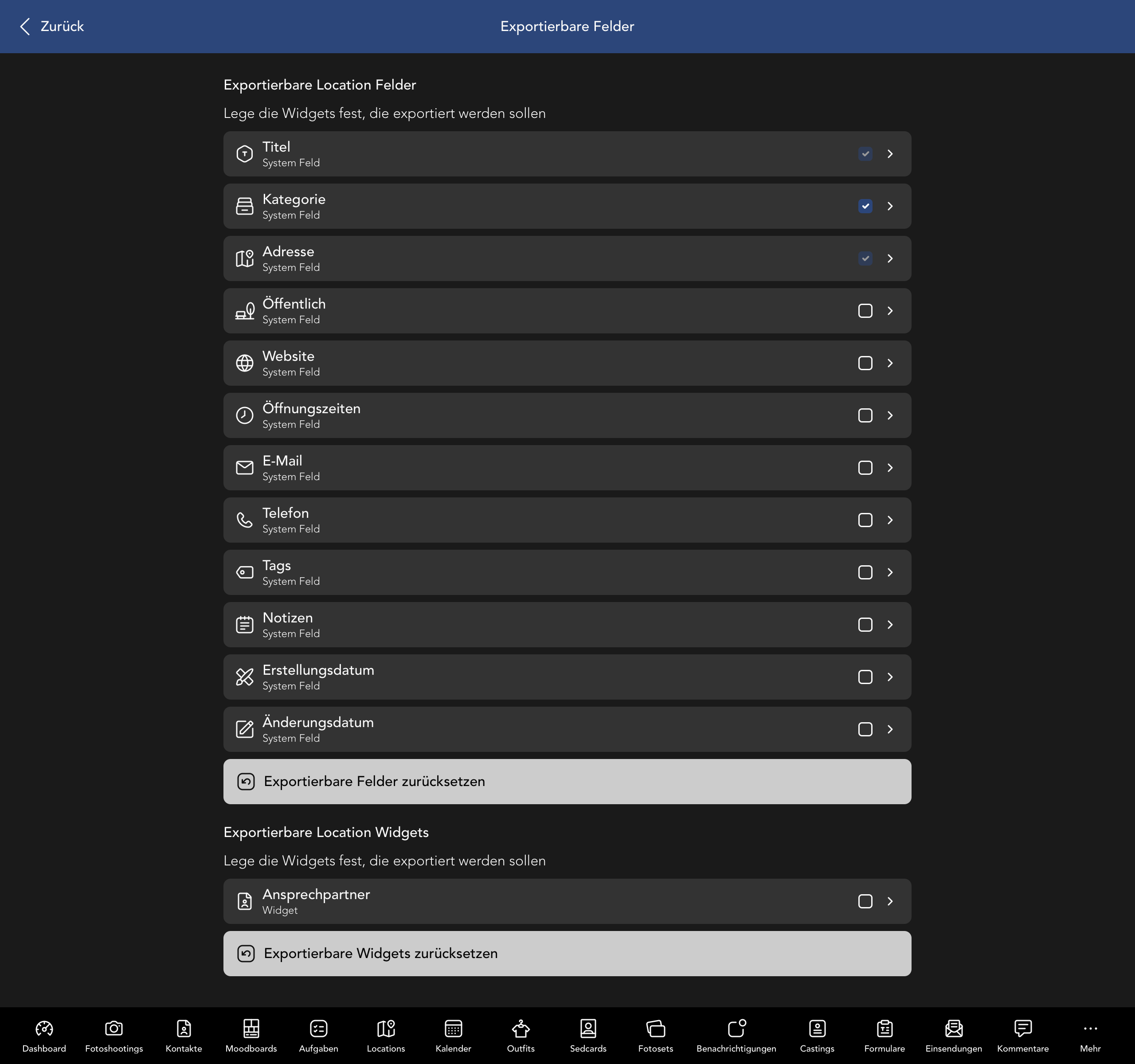
Task: Click the Erstellungsdatum pencil-ruler icon
Action: 244,677
